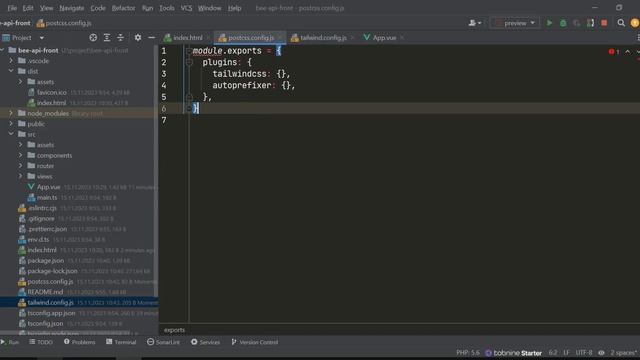Click the reader mode eye icon

coord(601,353)
